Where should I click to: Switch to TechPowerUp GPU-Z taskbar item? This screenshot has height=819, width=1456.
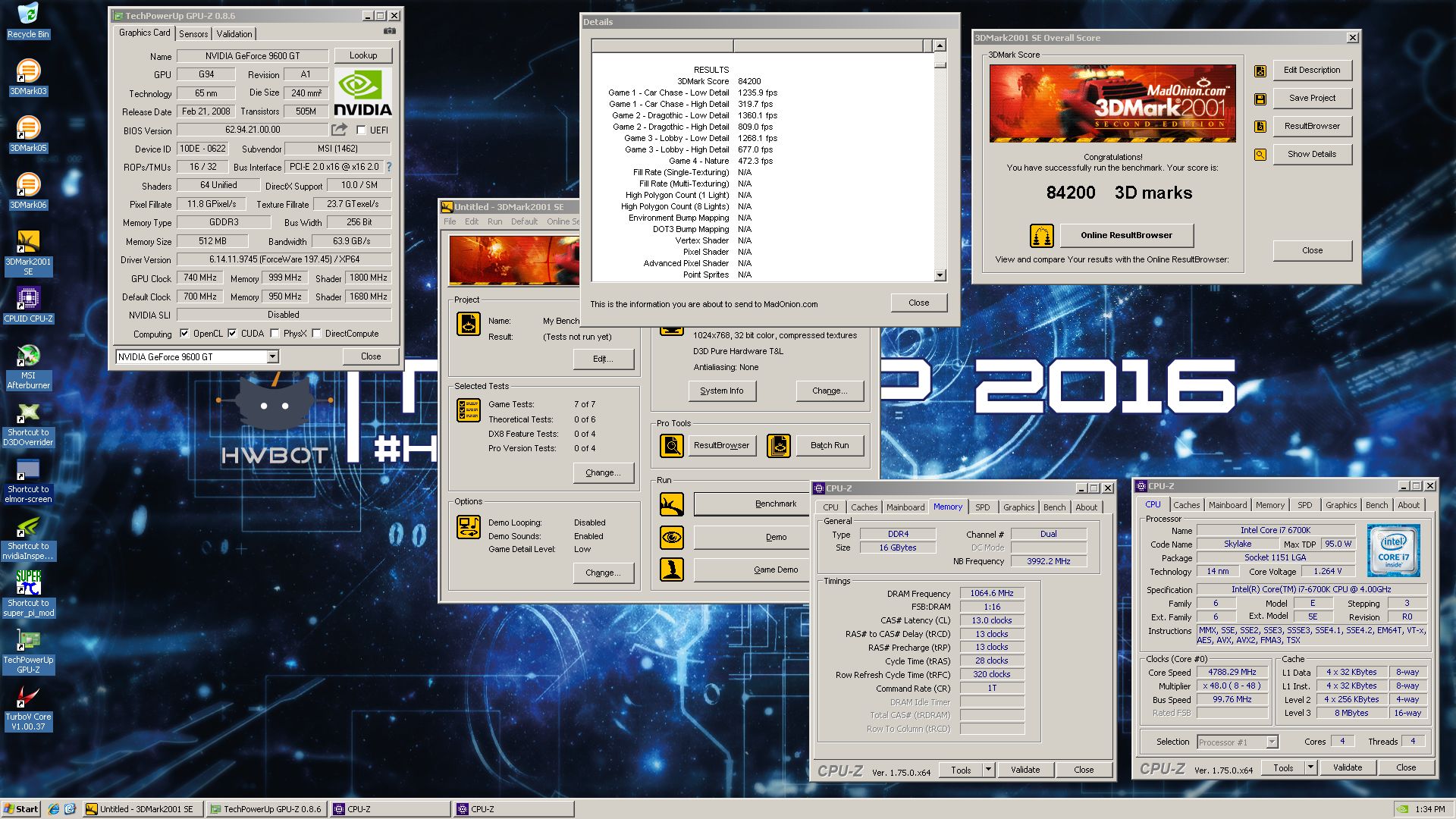pos(265,809)
